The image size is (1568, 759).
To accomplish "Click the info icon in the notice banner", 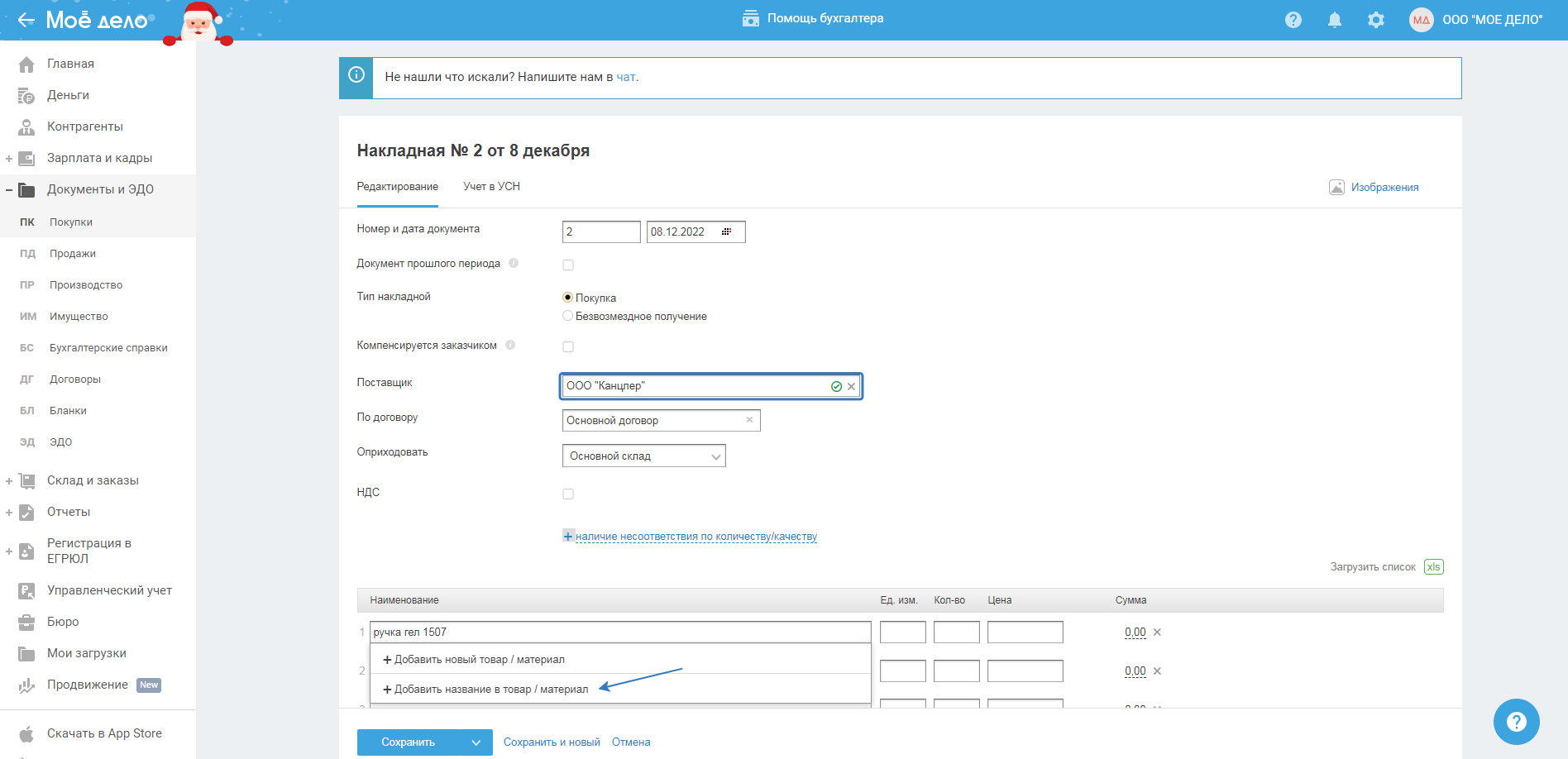I will pyautogui.click(x=356, y=75).
